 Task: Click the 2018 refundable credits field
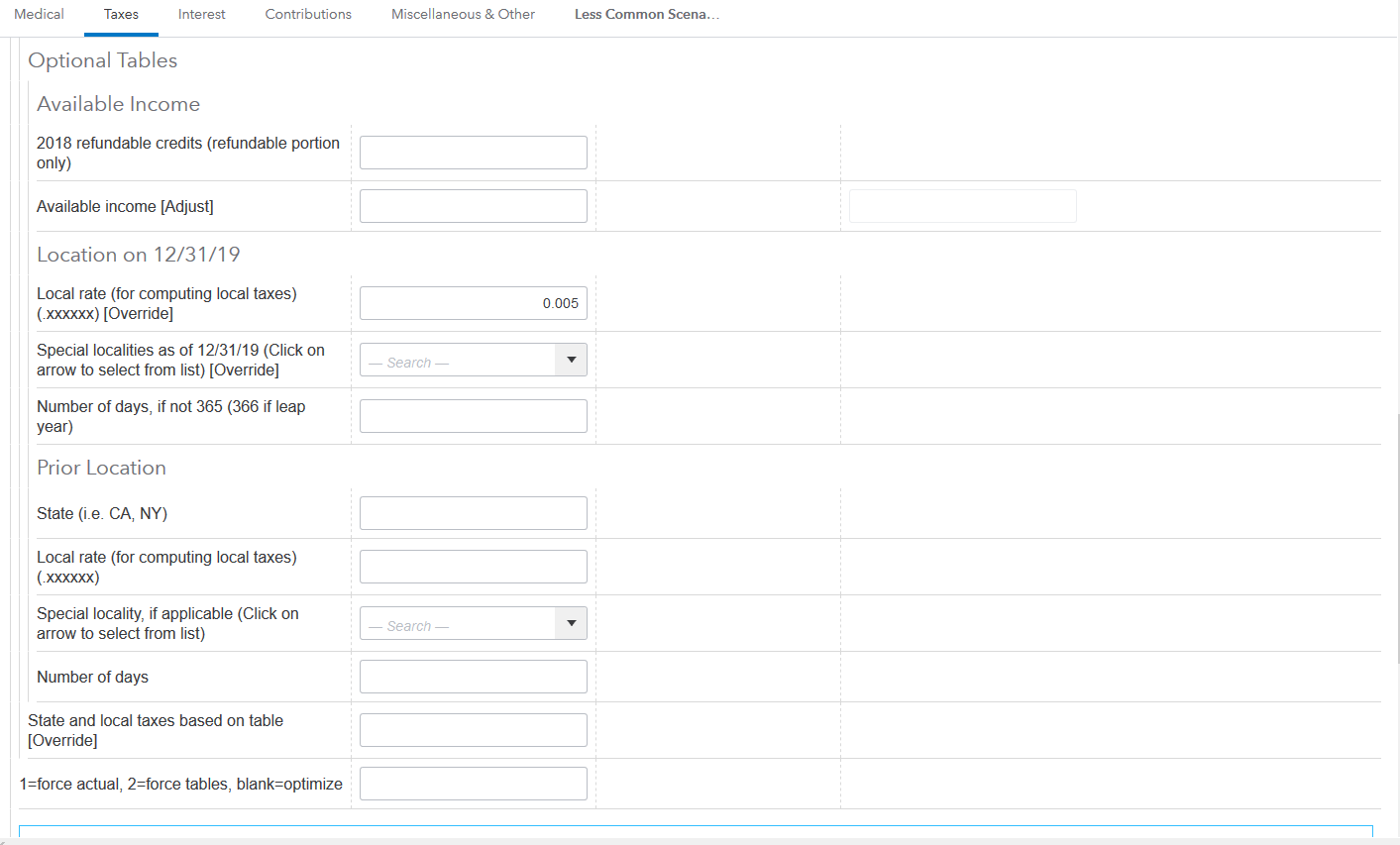point(473,153)
